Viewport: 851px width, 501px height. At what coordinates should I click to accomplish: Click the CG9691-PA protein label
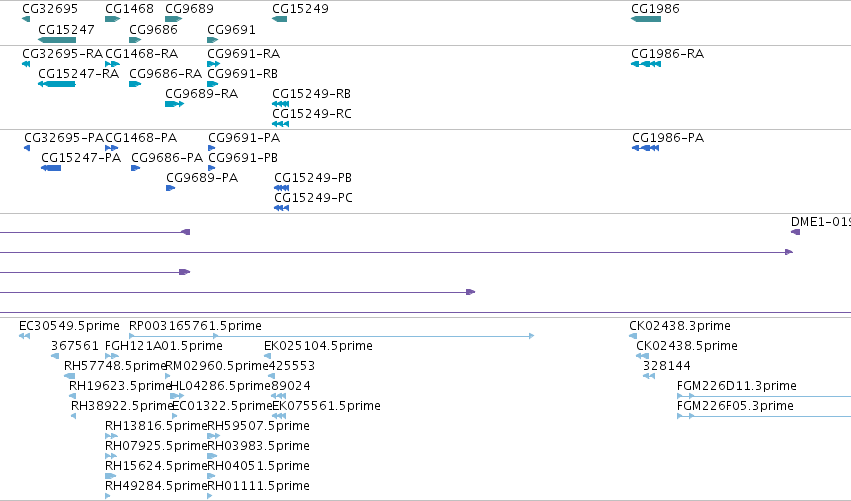click(244, 138)
